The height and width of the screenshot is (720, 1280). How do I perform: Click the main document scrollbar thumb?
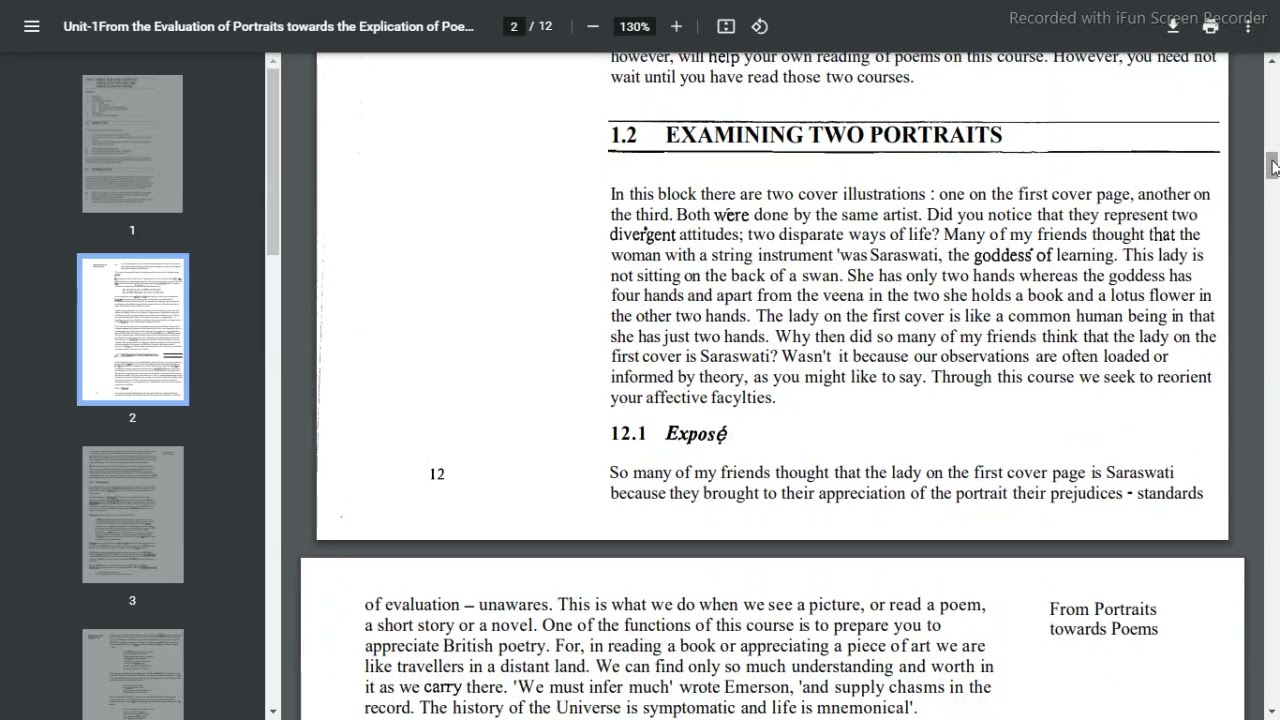click(1272, 166)
